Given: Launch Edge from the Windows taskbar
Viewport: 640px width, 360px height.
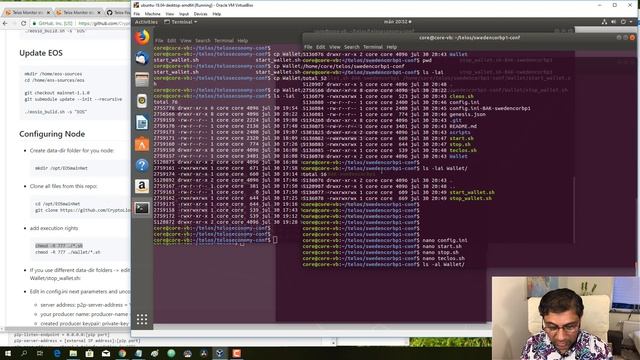Looking at the screenshot, I should click(57, 353).
